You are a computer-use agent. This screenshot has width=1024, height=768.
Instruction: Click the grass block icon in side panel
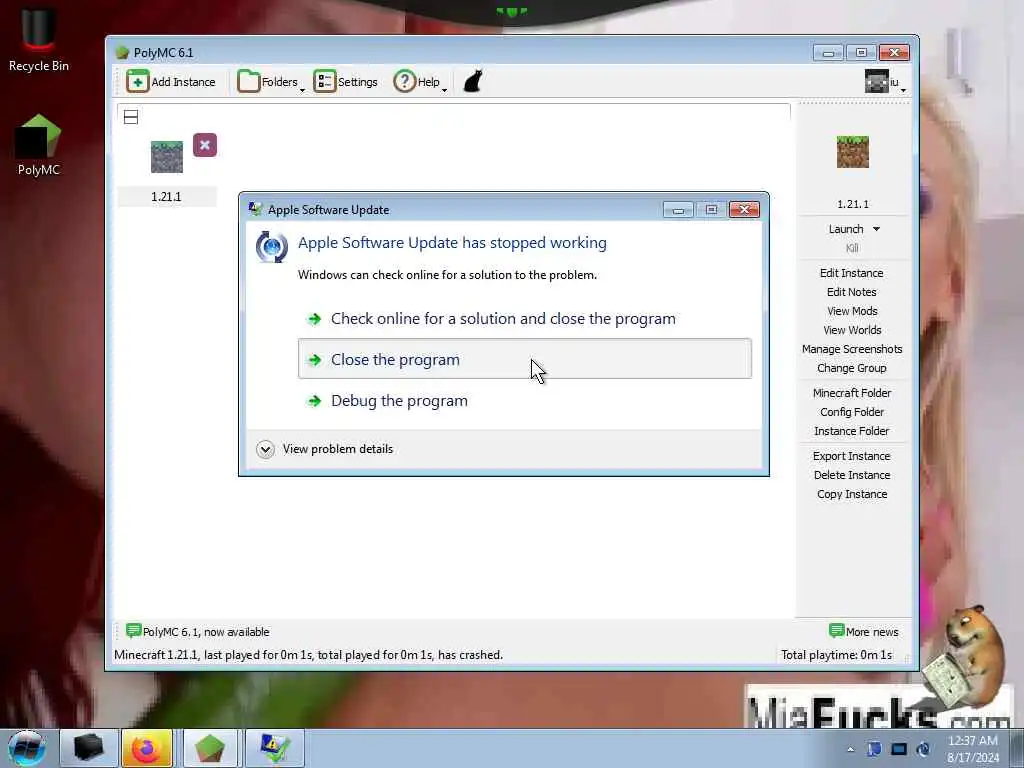click(852, 152)
